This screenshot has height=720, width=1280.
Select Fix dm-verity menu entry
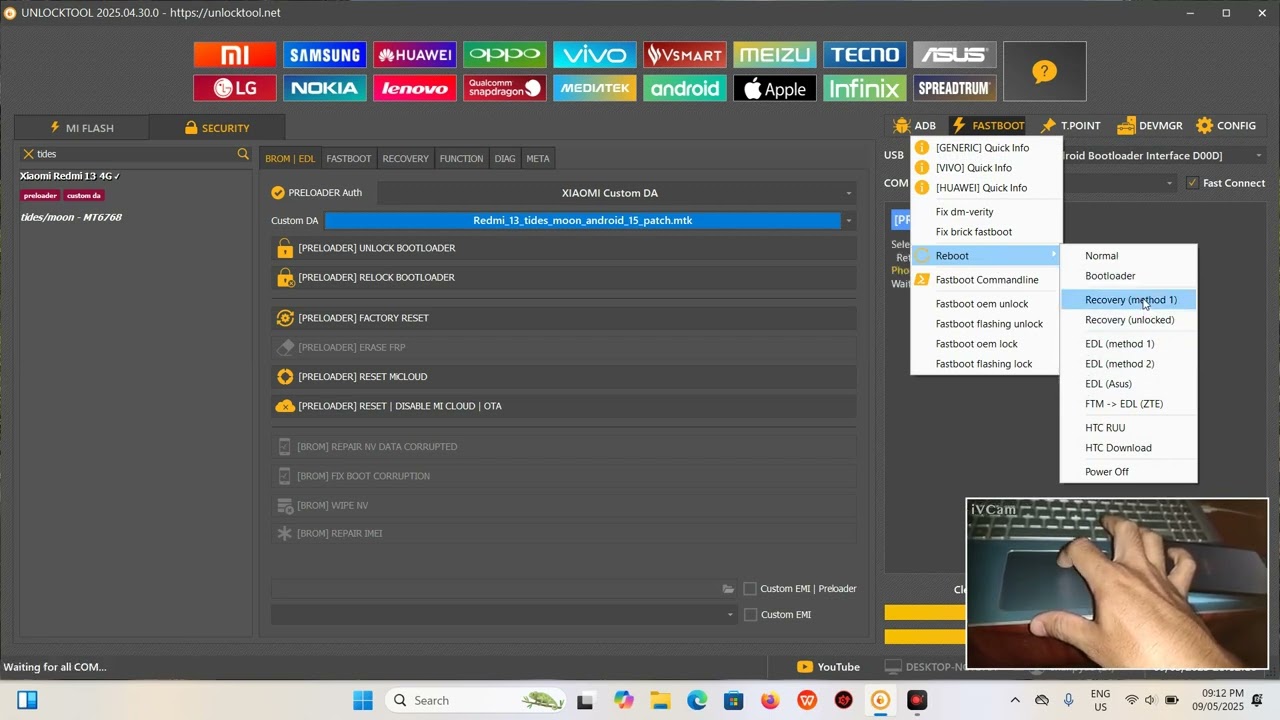(985, 212)
